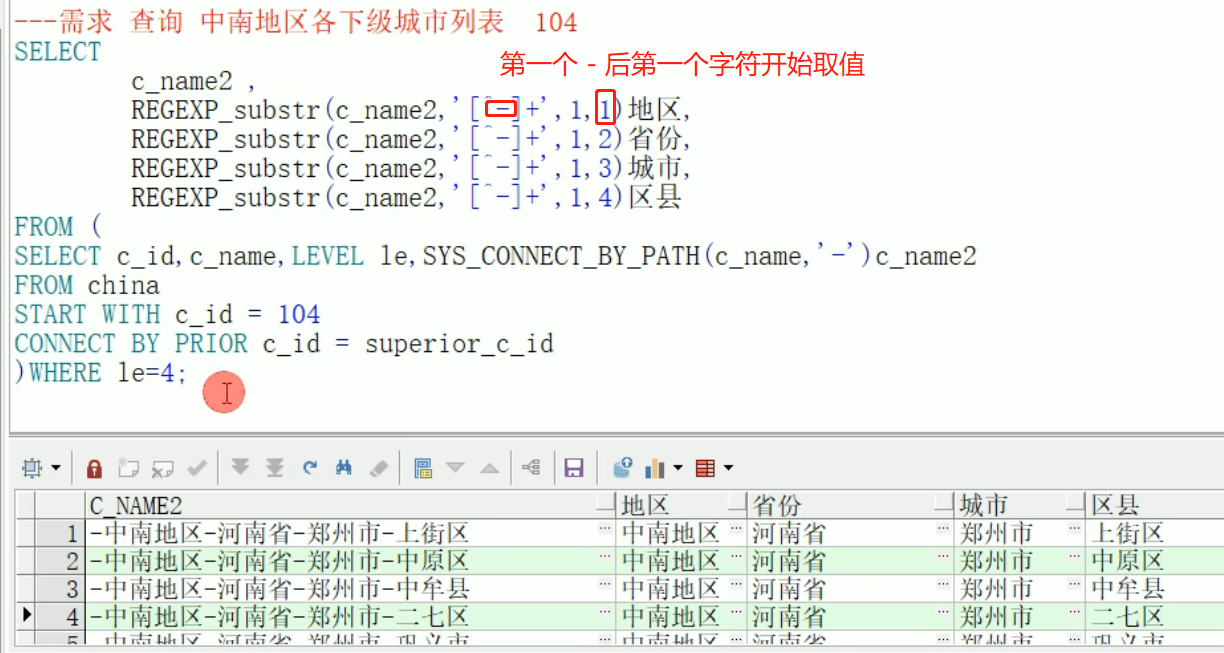Click the REGEXP_substr line ending with 省份
Image resolution: width=1224 pixels, height=653 pixels.
pos(411,139)
